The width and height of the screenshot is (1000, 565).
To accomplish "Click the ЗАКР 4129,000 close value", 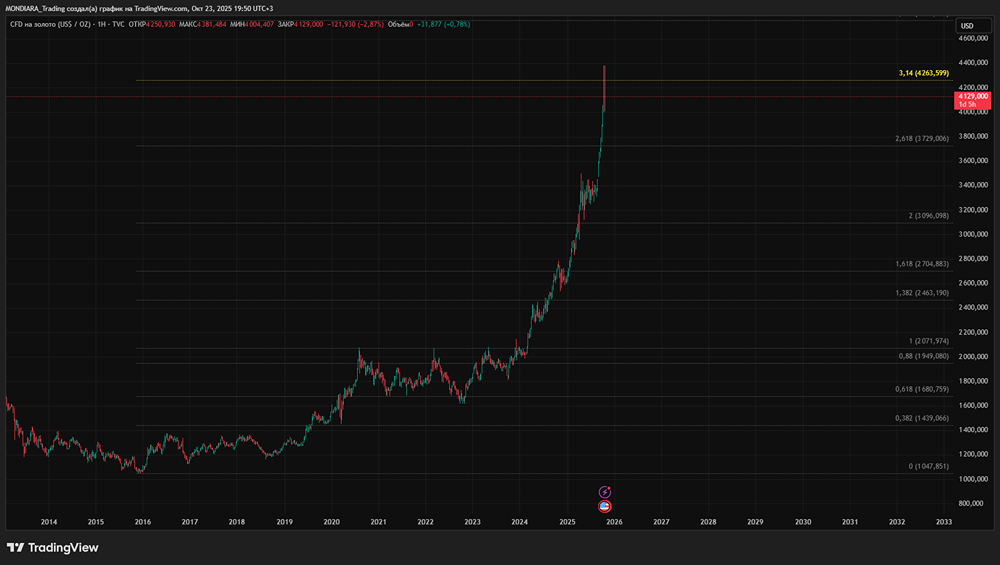I will tap(300, 24).
